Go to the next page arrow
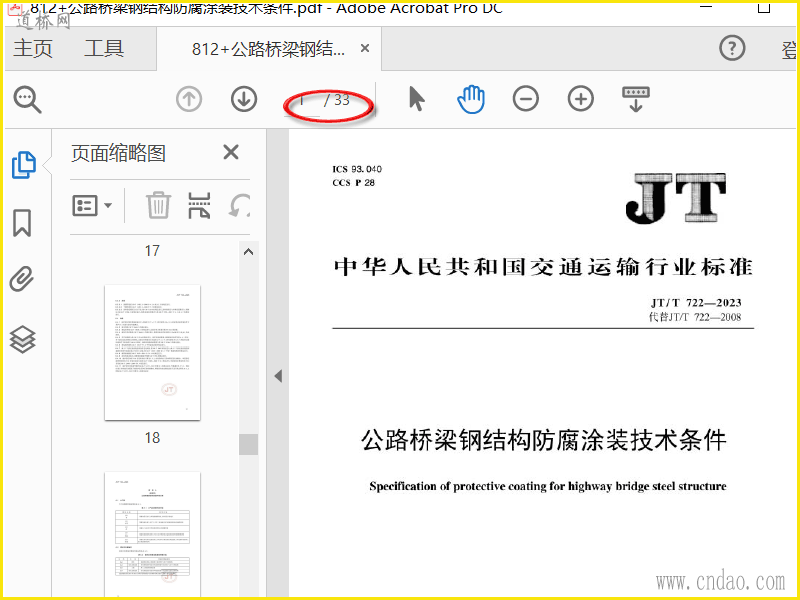 click(244, 99)
